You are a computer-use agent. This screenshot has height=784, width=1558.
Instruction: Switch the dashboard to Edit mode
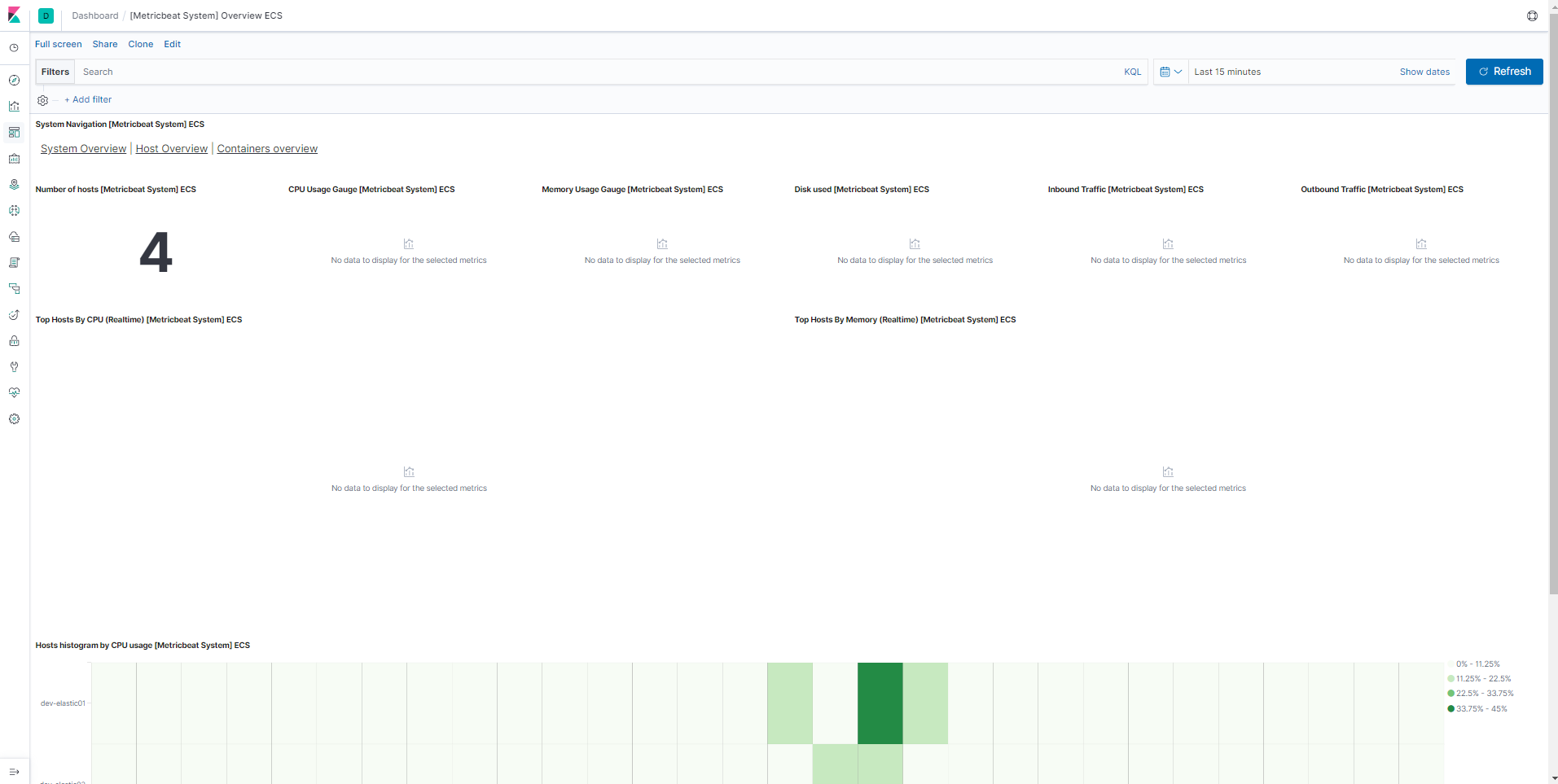coord(172,44)
